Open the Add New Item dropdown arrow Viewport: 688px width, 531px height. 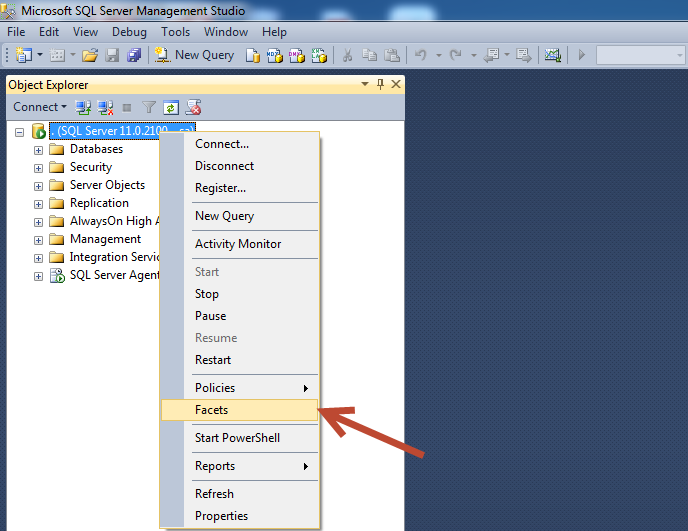point(73,55)
